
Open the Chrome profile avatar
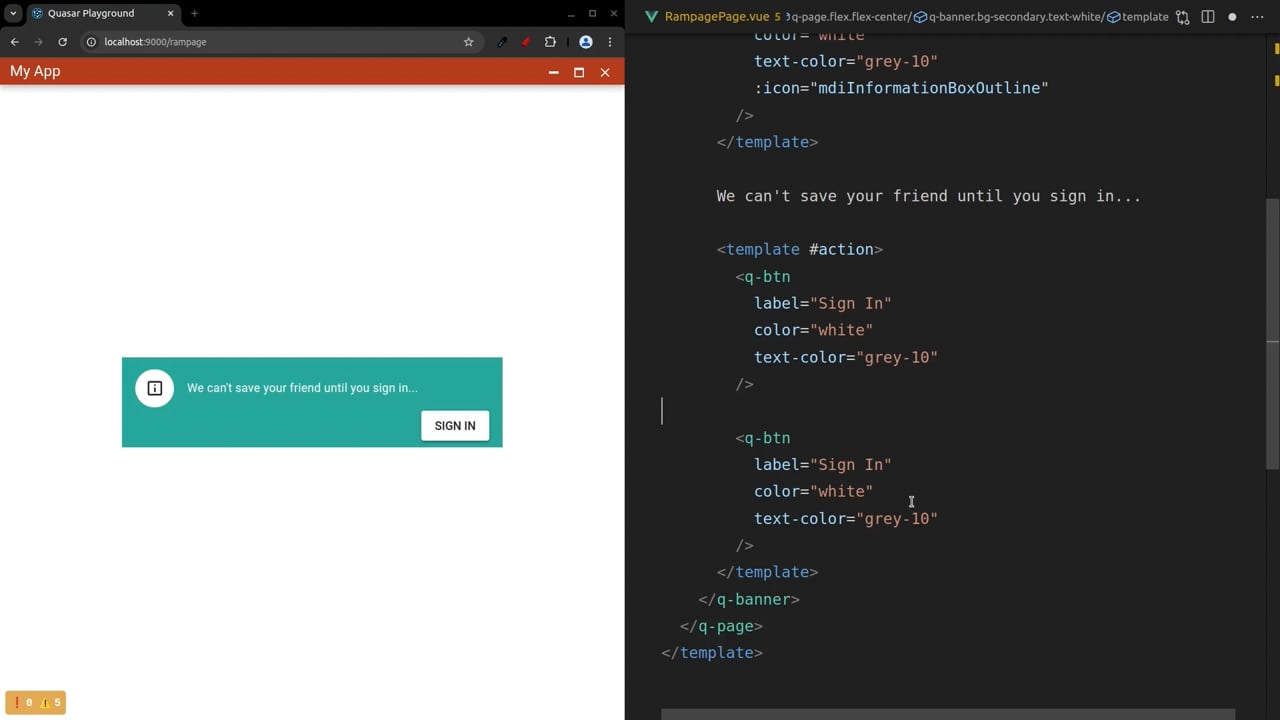point(586,42)
